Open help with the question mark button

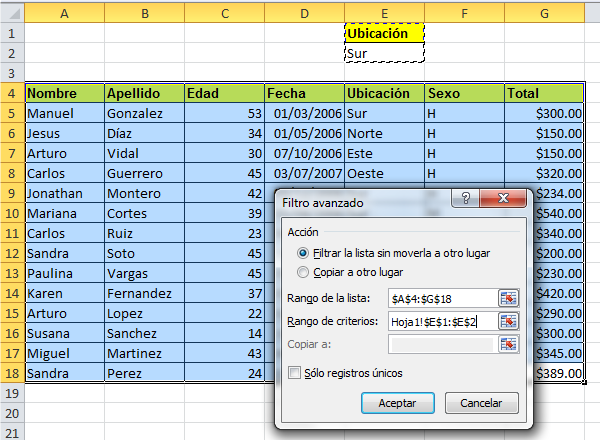464,199
